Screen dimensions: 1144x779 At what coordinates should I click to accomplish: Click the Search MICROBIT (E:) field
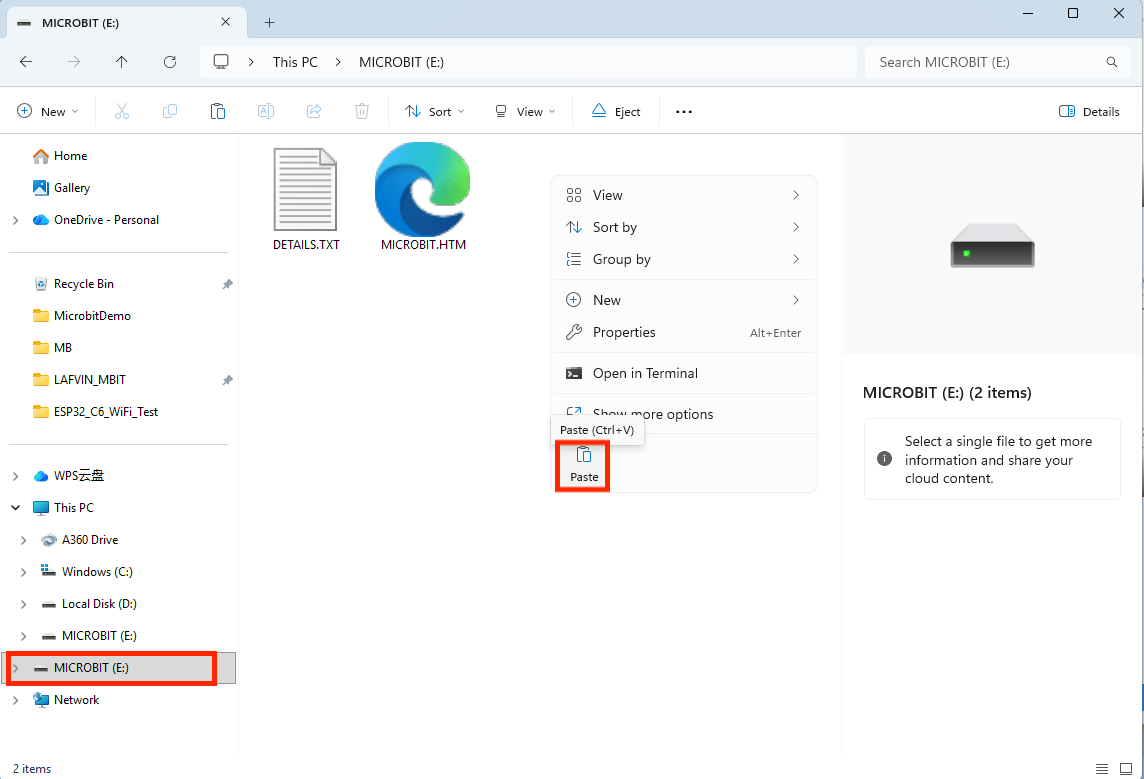(x=997, y=62)
